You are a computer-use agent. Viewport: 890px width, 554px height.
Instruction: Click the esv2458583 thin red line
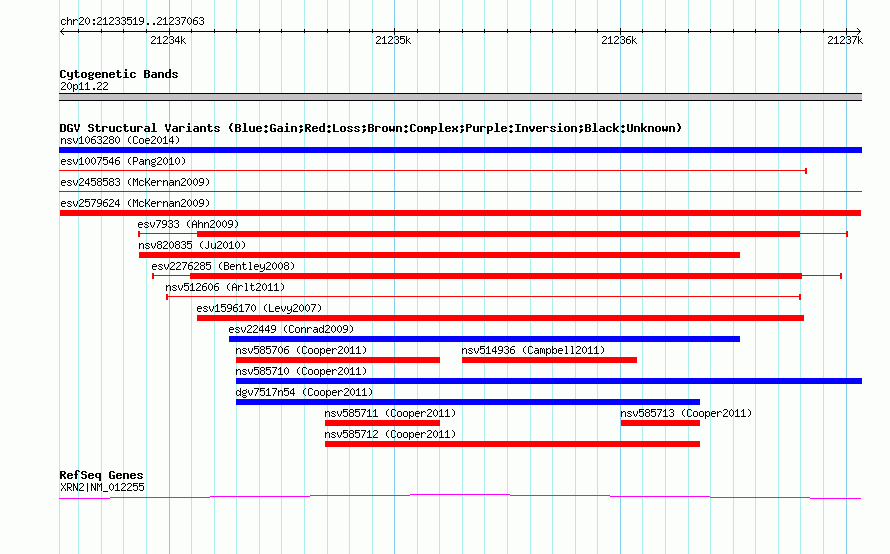[460, 192]
